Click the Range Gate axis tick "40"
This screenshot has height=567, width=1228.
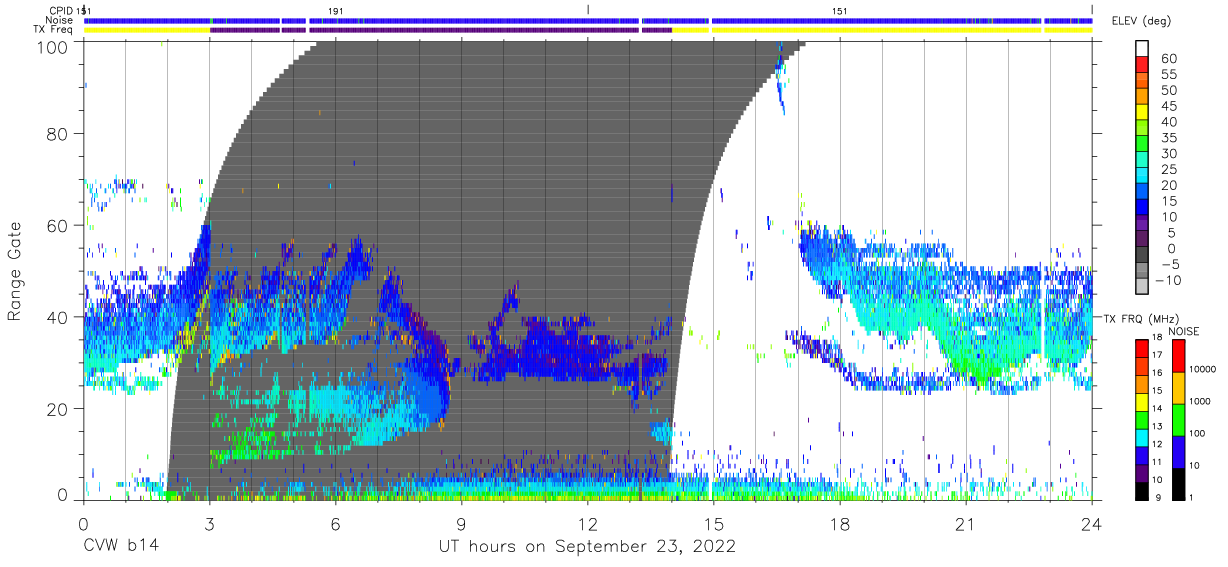pyautogui.click(x=58, y=317)
